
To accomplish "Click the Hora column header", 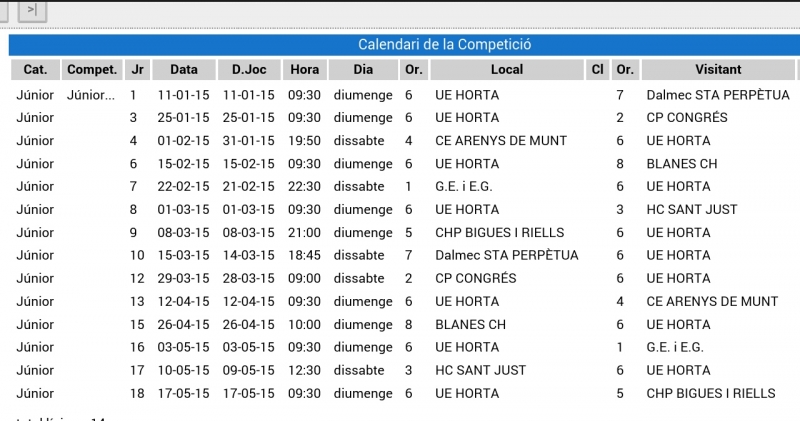I will pos(304,70).
